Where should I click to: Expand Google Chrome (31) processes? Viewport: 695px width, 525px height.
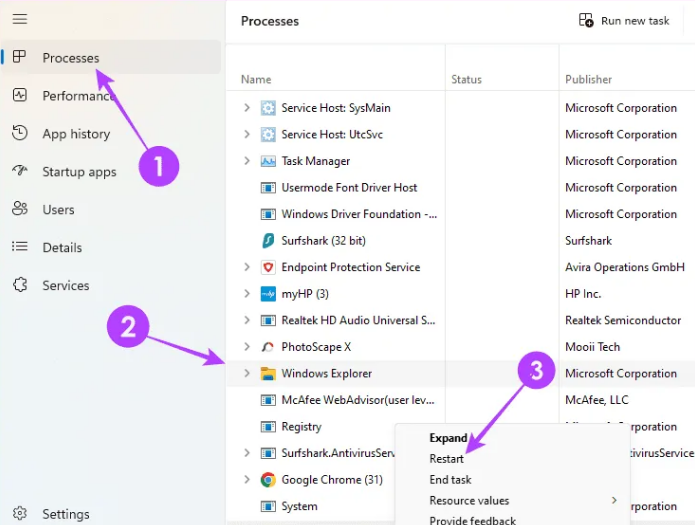click(247, 480)
